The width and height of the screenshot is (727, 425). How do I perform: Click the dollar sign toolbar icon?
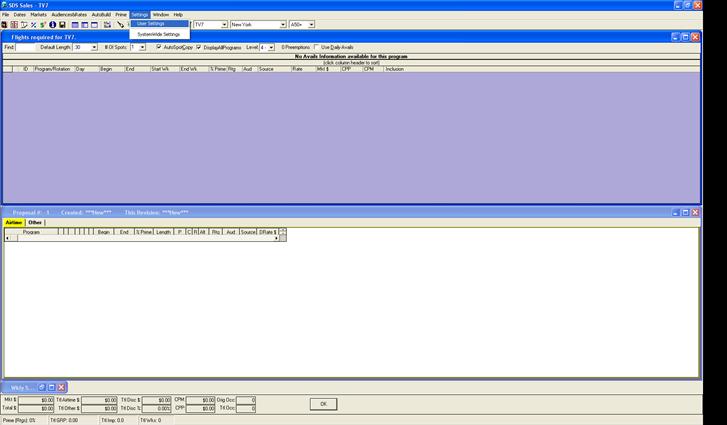coord(42,24)
